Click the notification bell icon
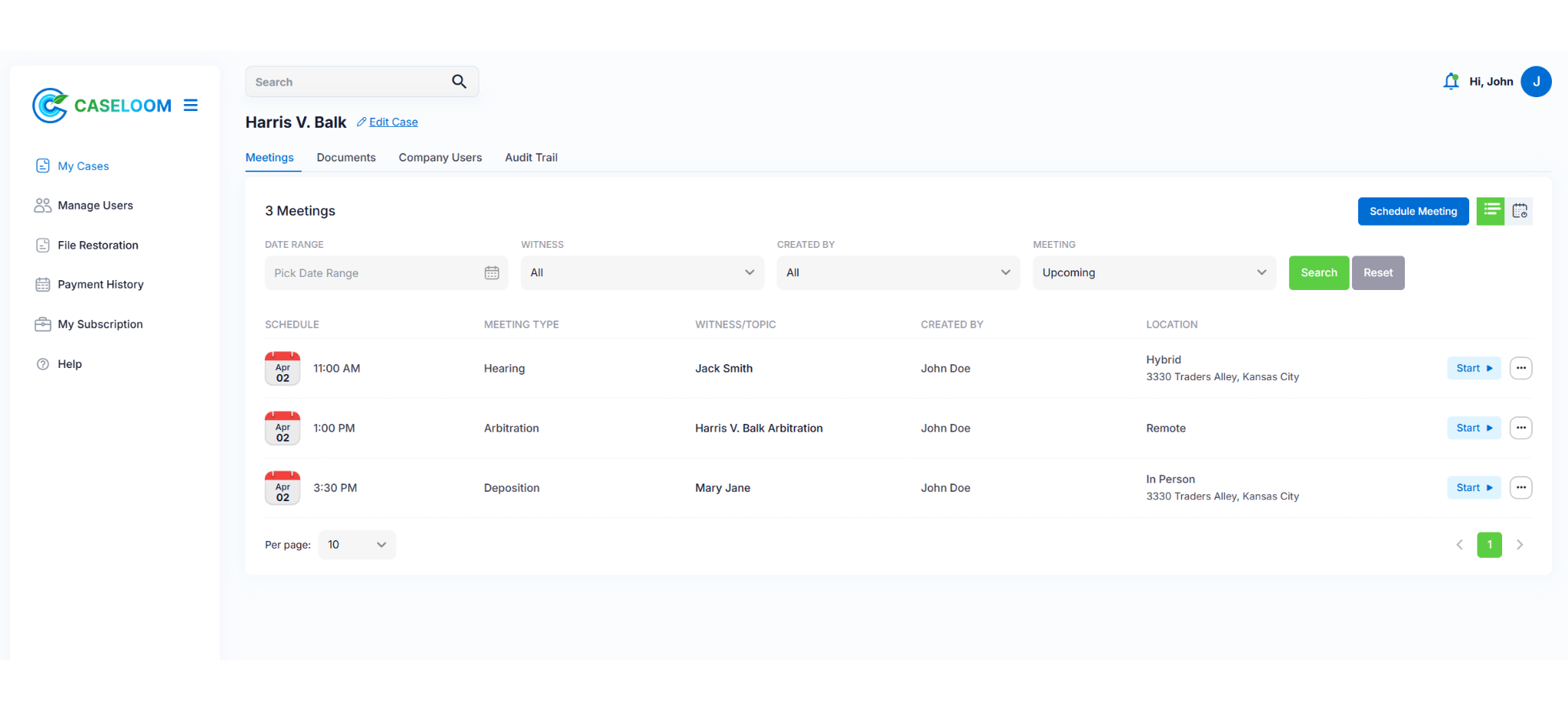The height and width of the screenshot is (710, 1568). coord(1450,82)
